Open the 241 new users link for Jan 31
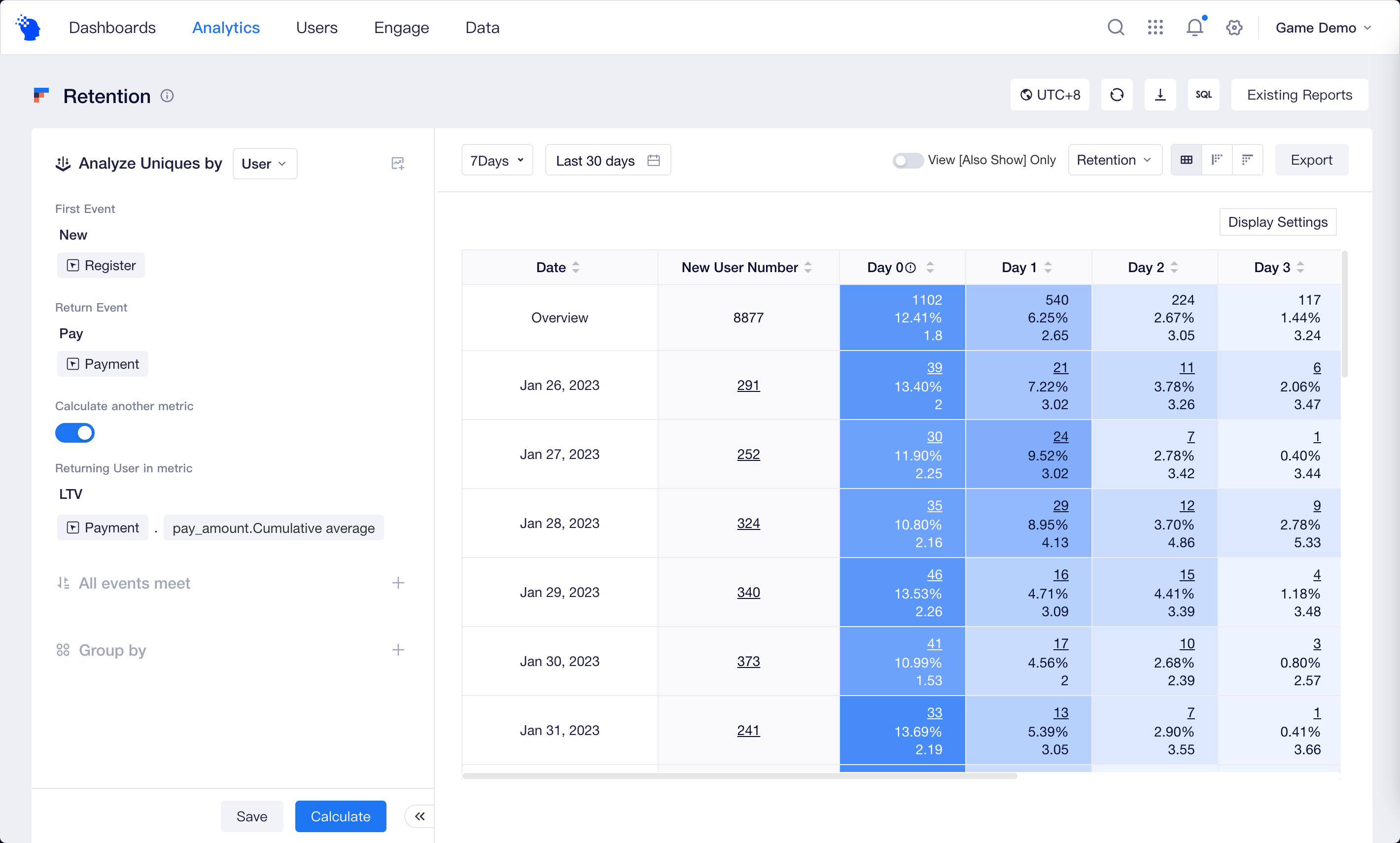 click(x=749, y=730)
